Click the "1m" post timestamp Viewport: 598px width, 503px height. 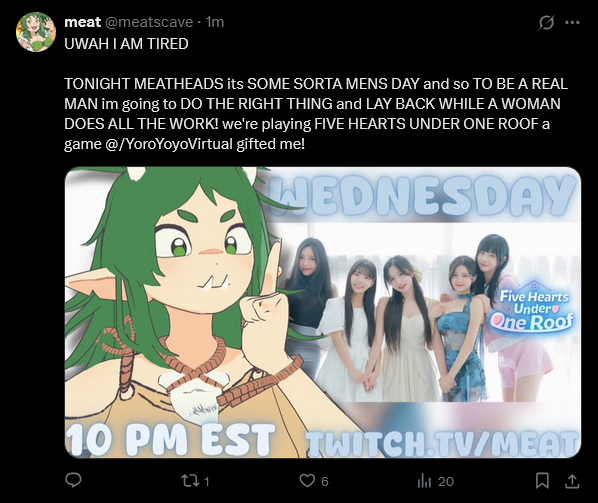215,22
